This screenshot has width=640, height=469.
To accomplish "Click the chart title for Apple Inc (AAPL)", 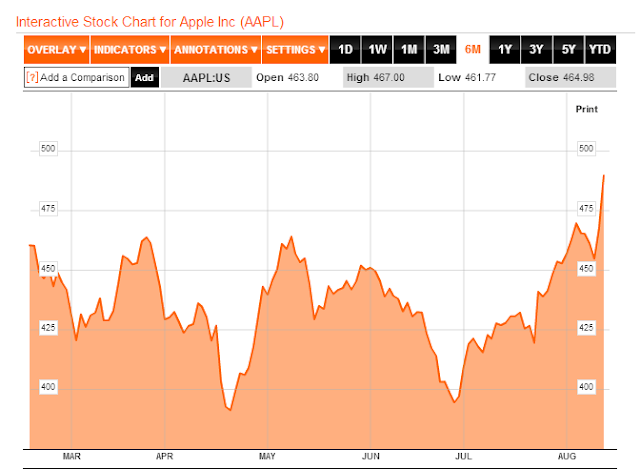I will 150,22.
